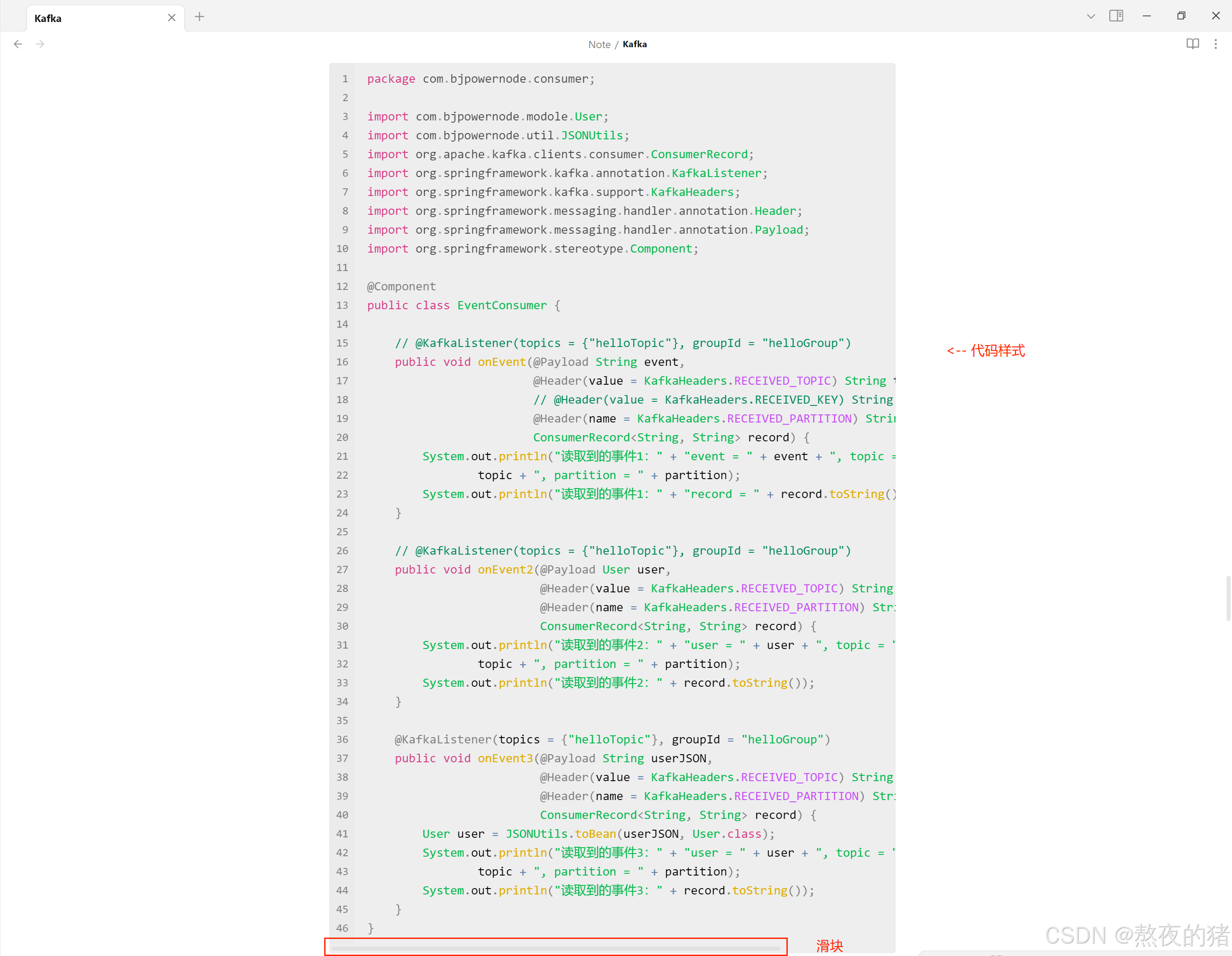Open a new tab with plus icon

[x=200, y=17]
